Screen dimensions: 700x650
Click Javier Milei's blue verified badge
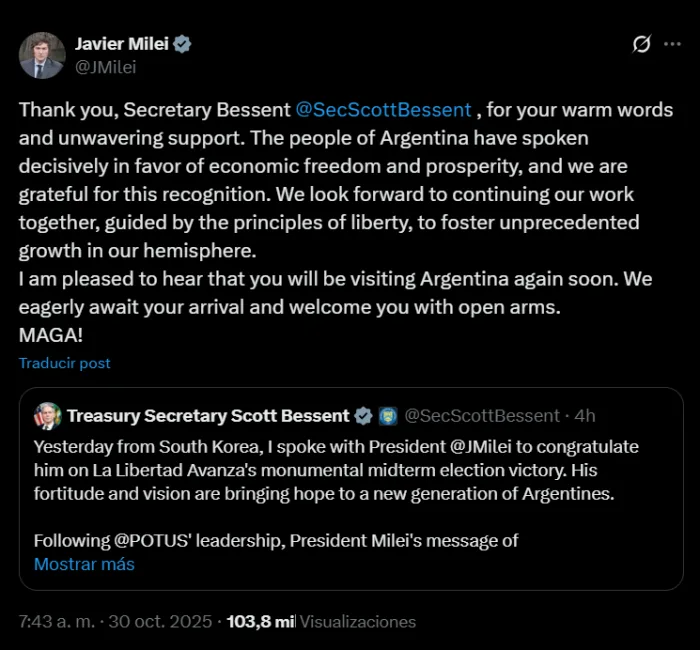tap(183, 44)
